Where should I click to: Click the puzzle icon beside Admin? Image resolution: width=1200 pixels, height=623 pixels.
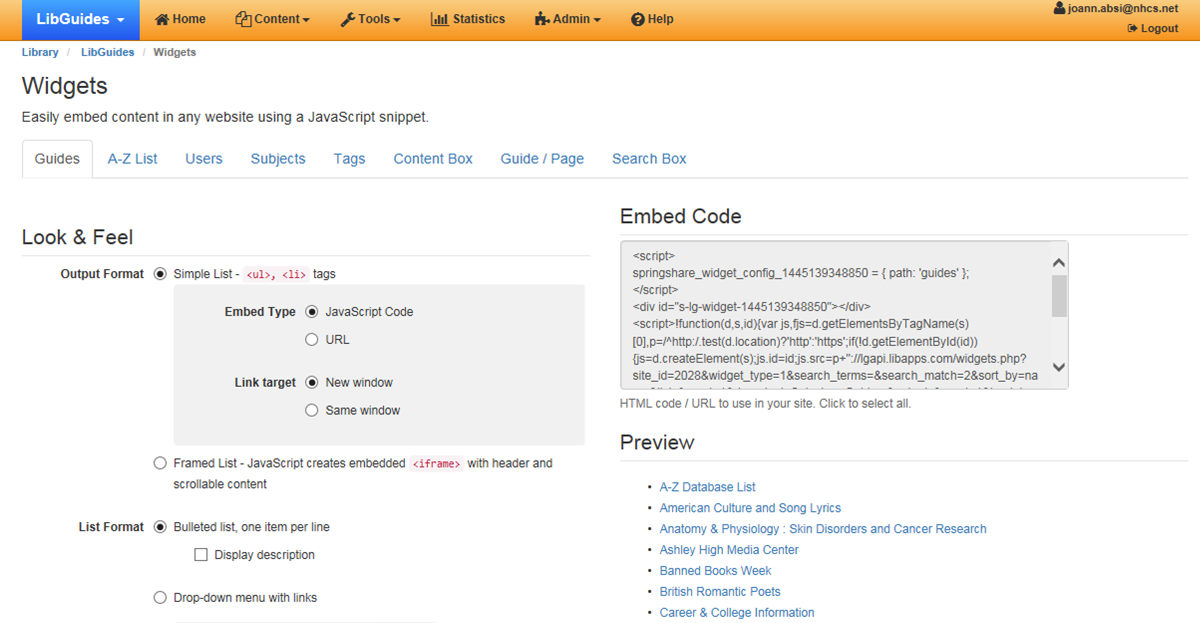click(542, 19)
